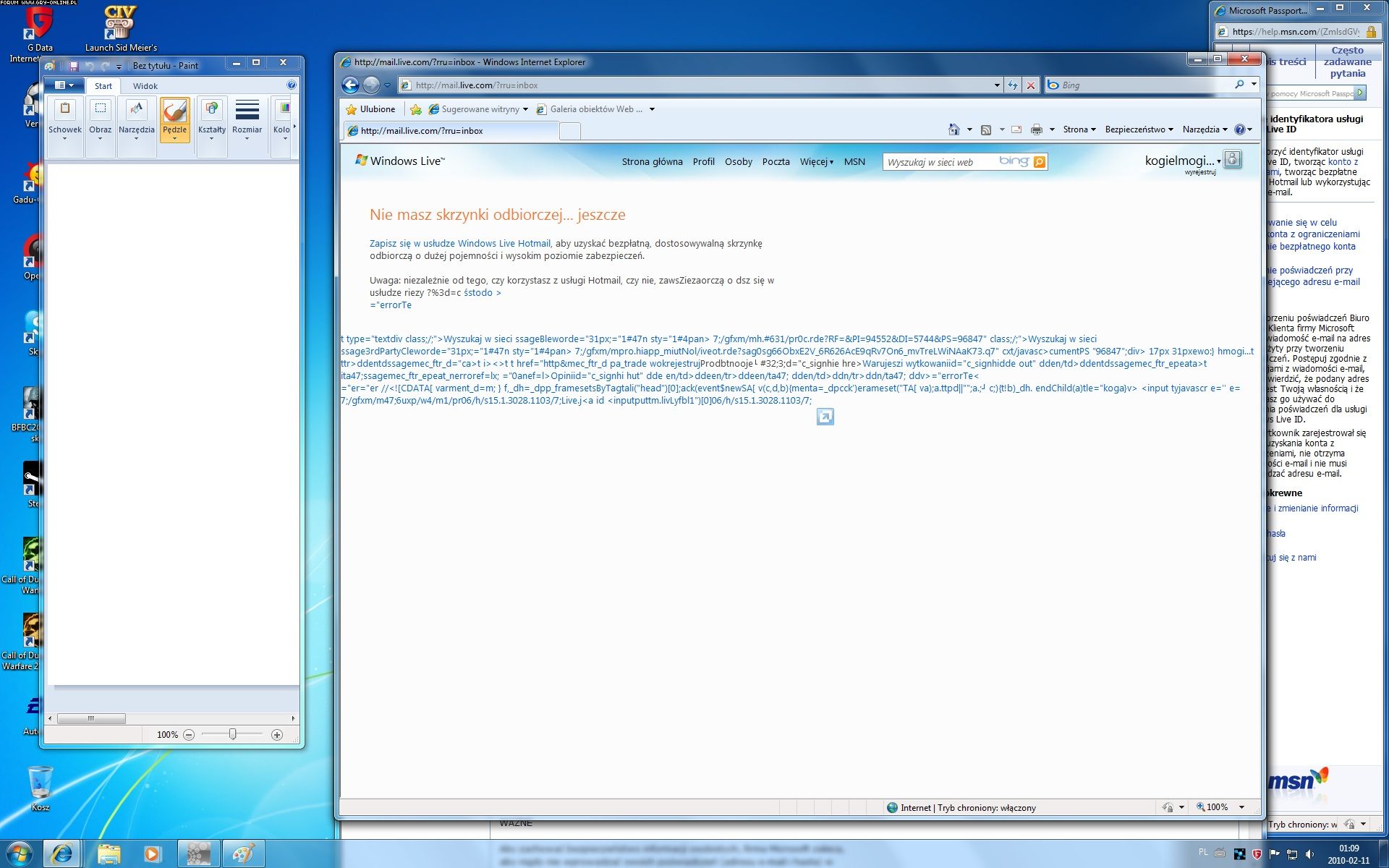Open the Sugerowane witryny link
The image size is (1389, 868).
click(x=480, y=109)
